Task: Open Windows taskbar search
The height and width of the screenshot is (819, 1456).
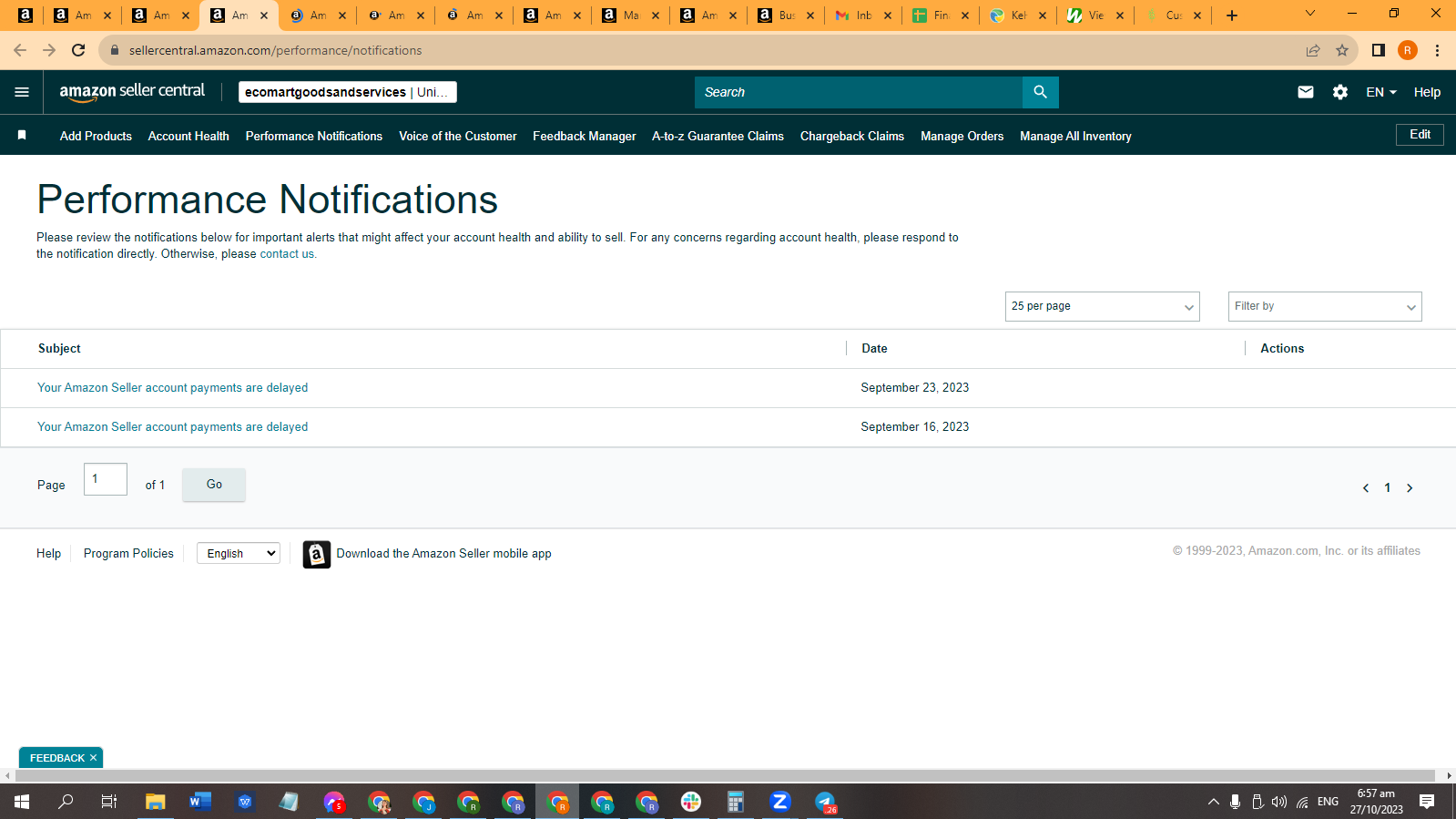Action: (66, 802)
